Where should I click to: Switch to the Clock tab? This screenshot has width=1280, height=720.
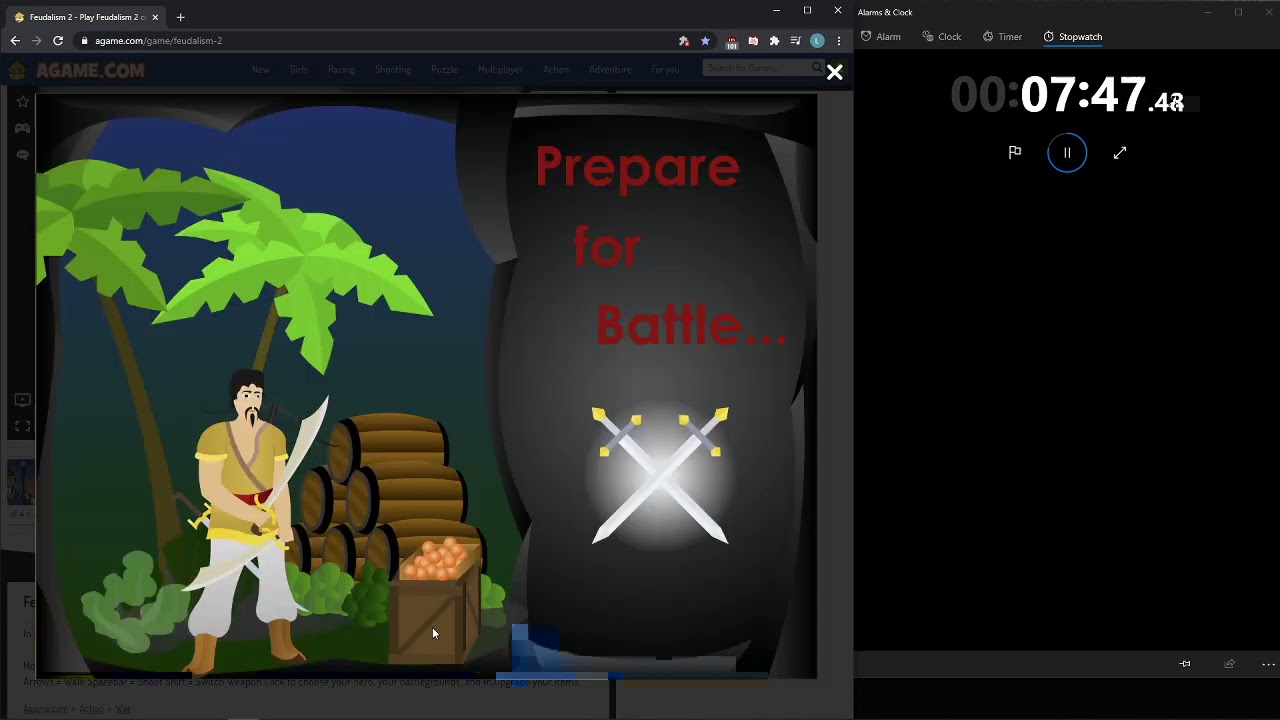tap(941, 37)
